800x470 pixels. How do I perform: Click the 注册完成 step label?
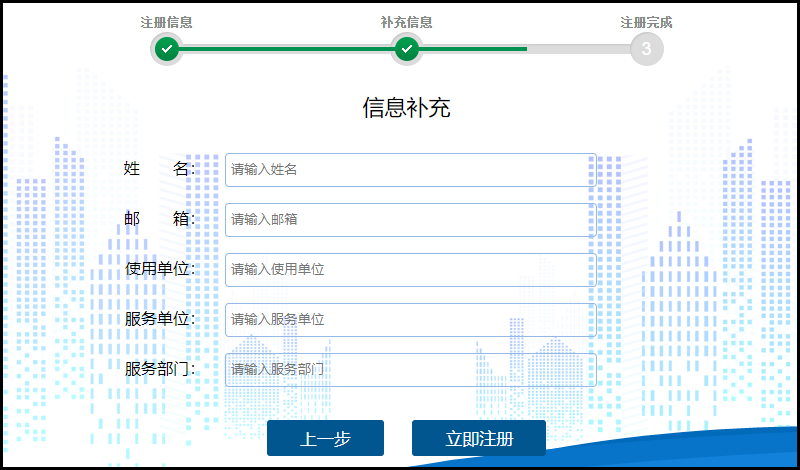646,22
